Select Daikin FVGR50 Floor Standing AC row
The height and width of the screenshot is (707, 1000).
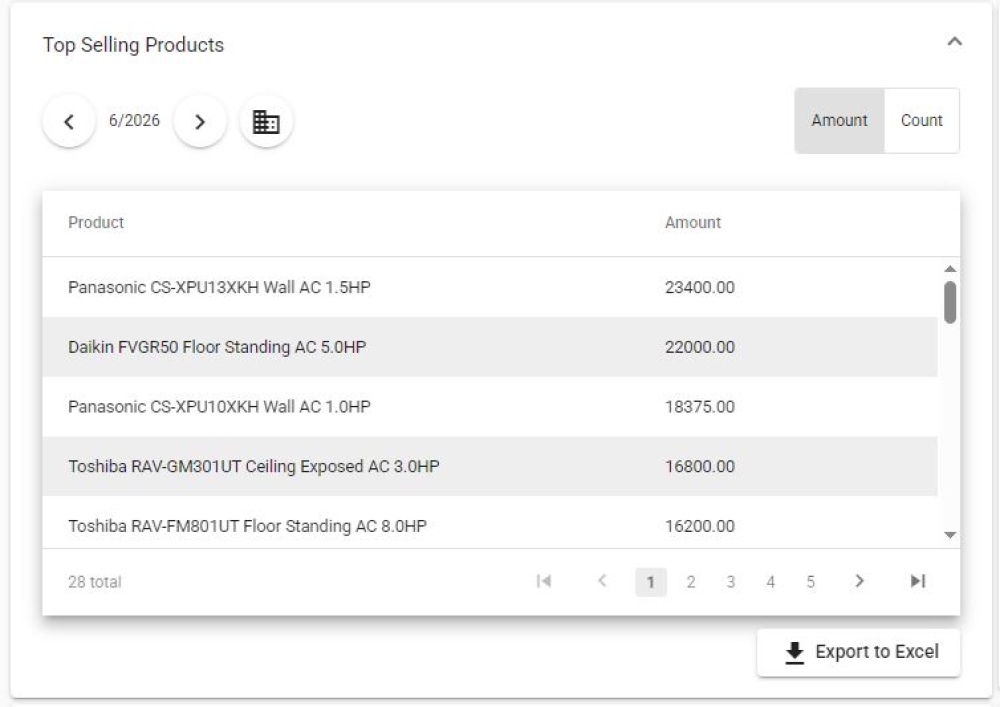click(x=490, y=347)
